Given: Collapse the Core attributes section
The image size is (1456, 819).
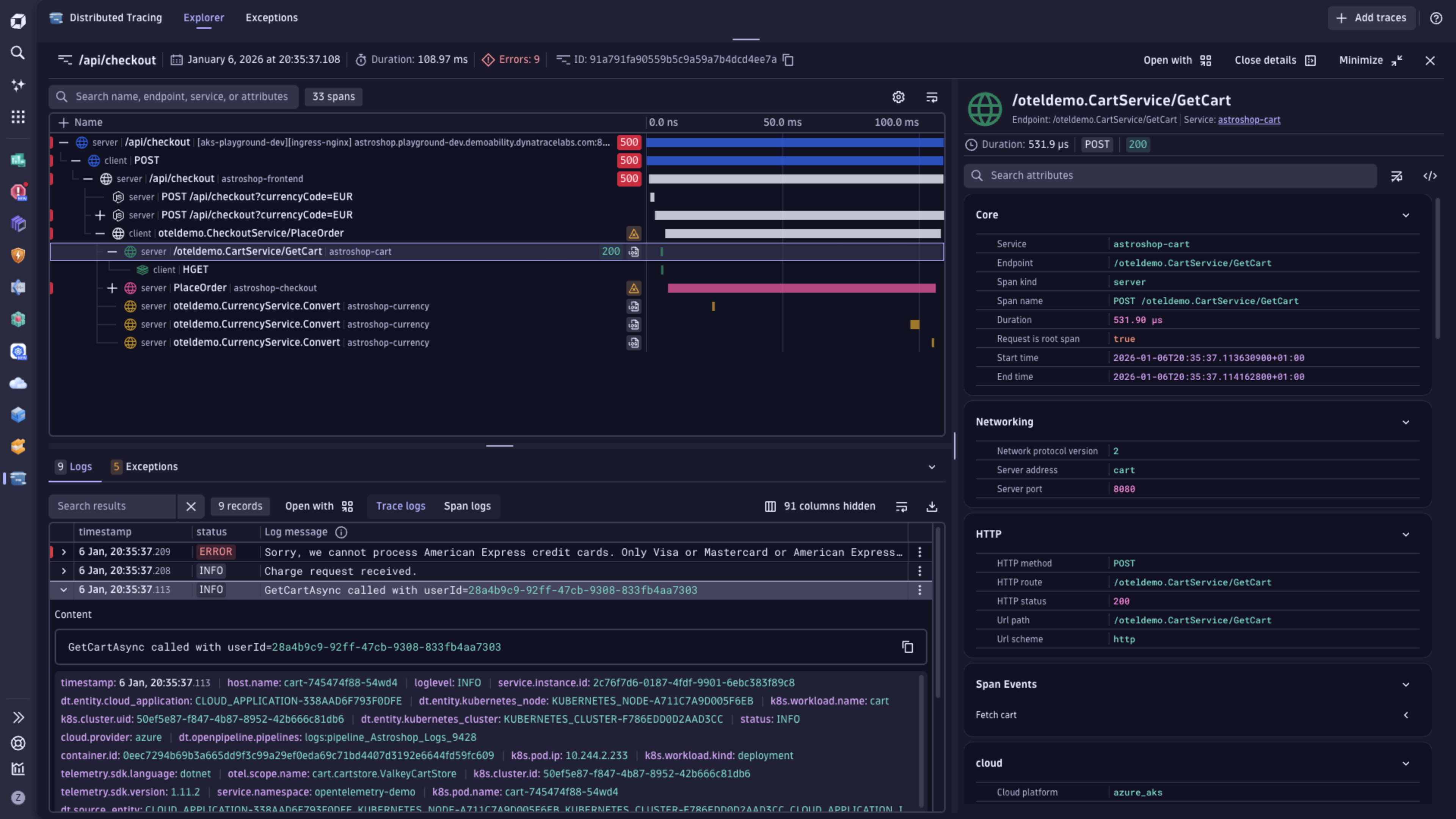Looking at the screenshot, I should (x=1406, y=215).
